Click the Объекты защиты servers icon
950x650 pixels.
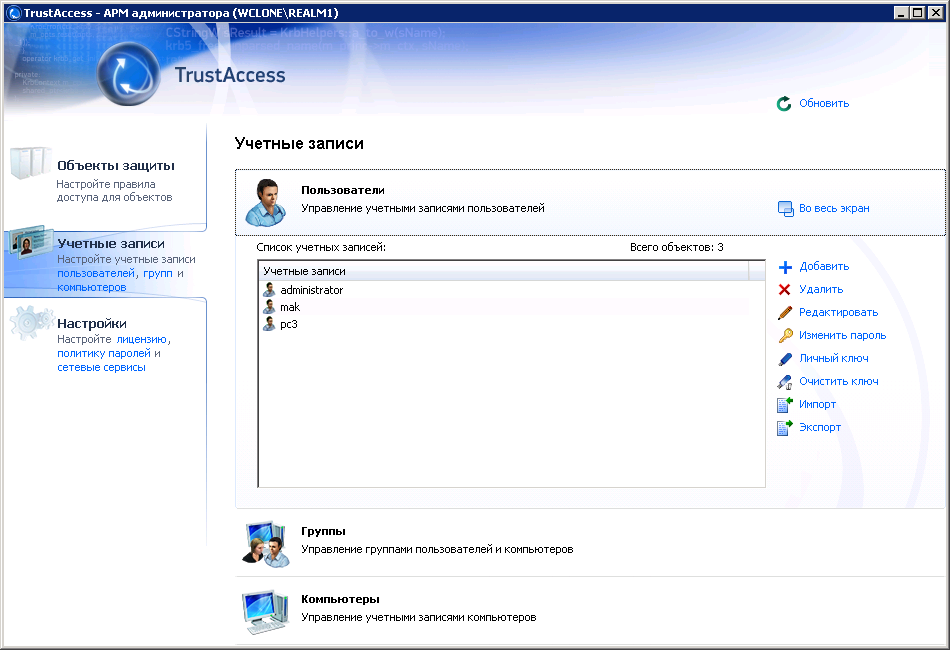30,162
